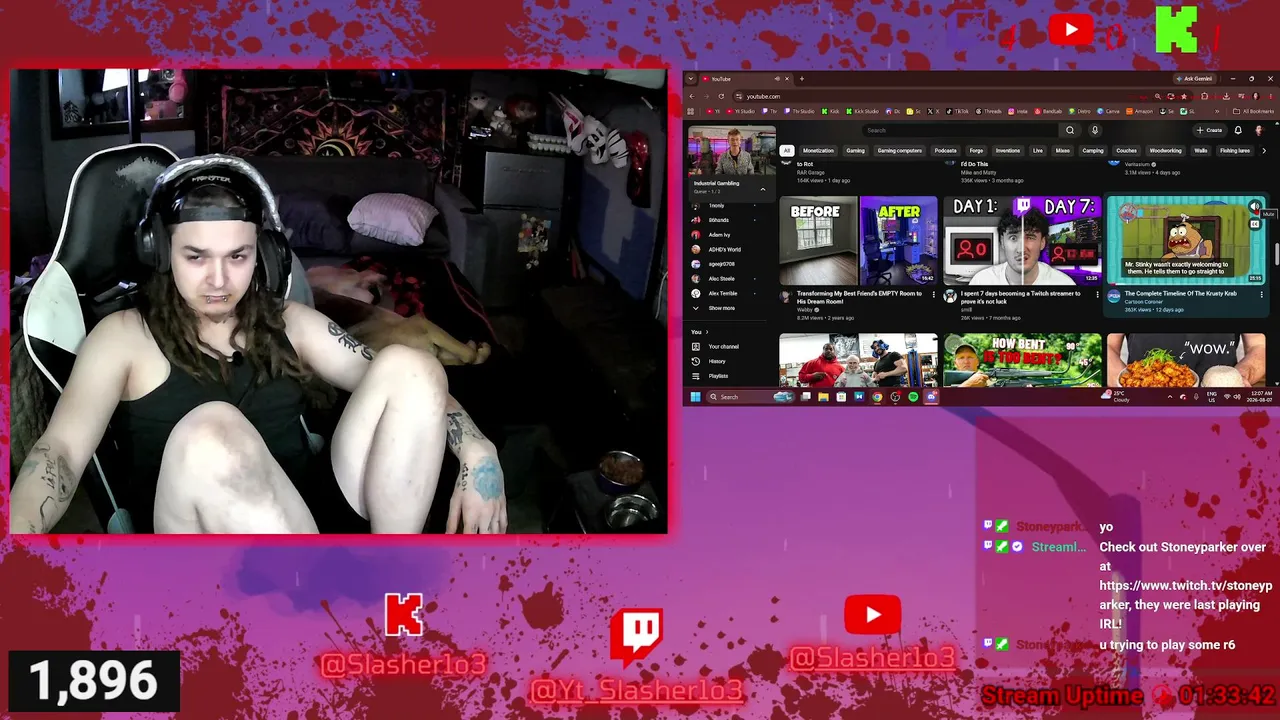Open options for Krusty Krab Timeline video

1261,295
